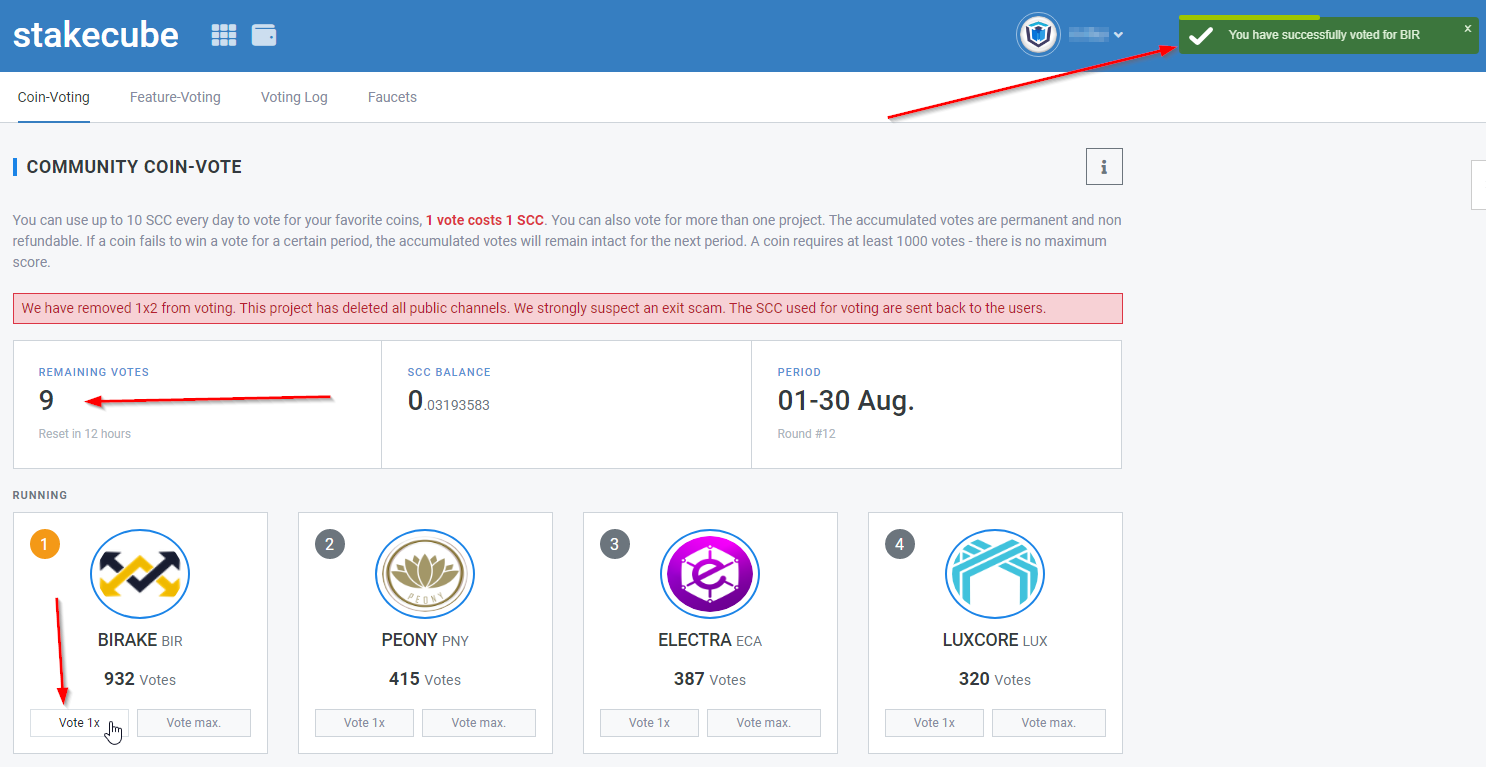Click the 'You have successfully voted for BIR' message

pyautogui.click(x=1324, y=35)
